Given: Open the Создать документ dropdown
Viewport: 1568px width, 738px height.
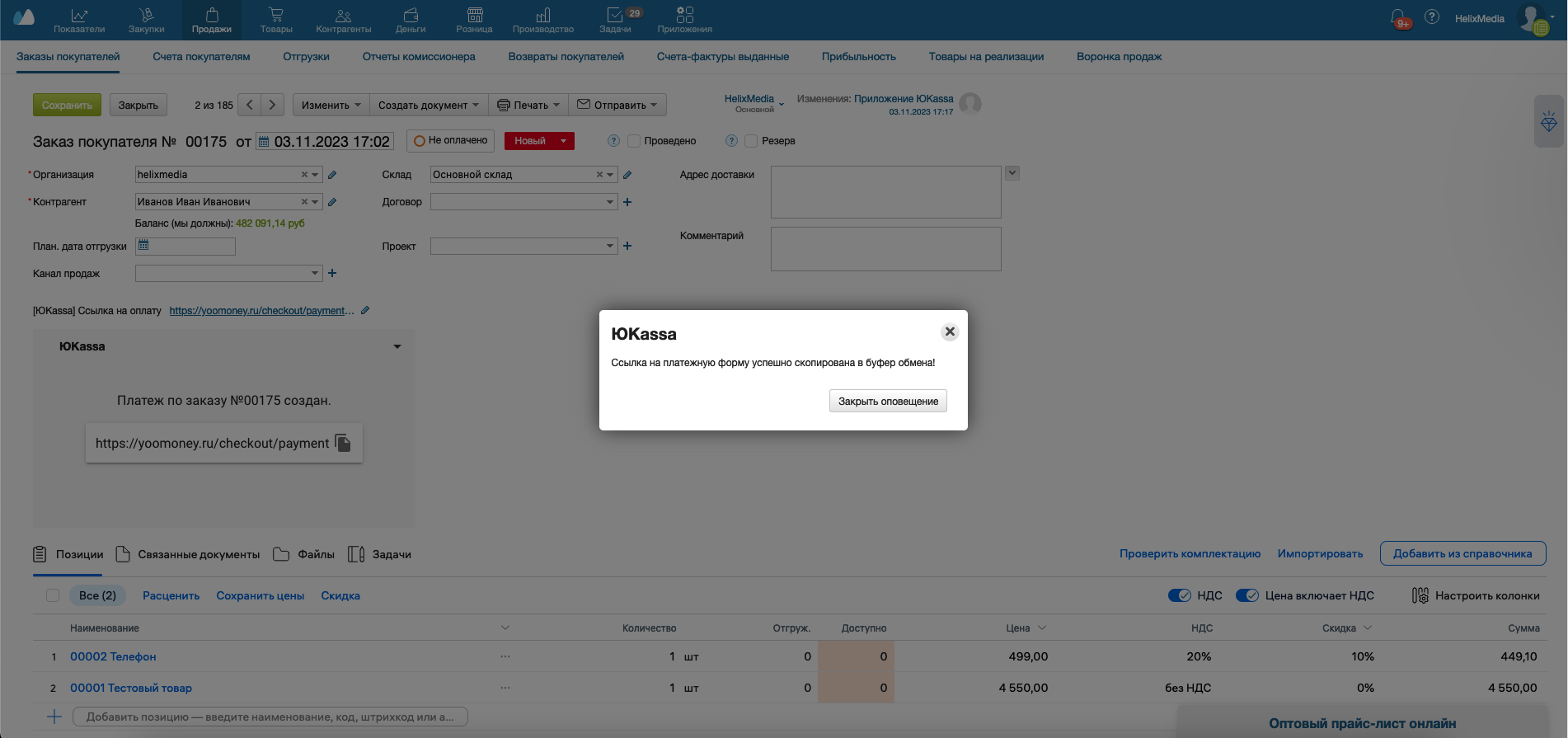Looking at the screenshot, I should click(429, 105).
